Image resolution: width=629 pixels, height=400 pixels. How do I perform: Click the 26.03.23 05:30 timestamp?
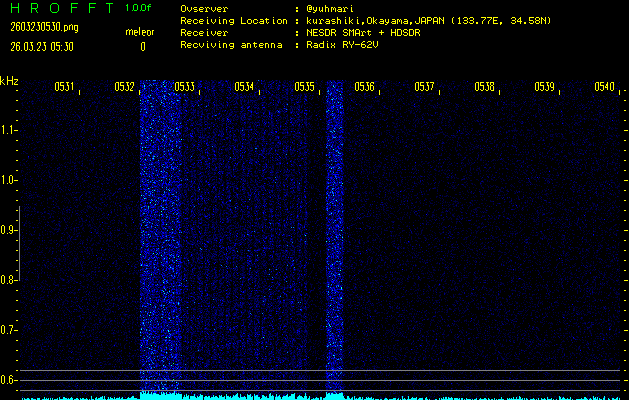[43, 46]
